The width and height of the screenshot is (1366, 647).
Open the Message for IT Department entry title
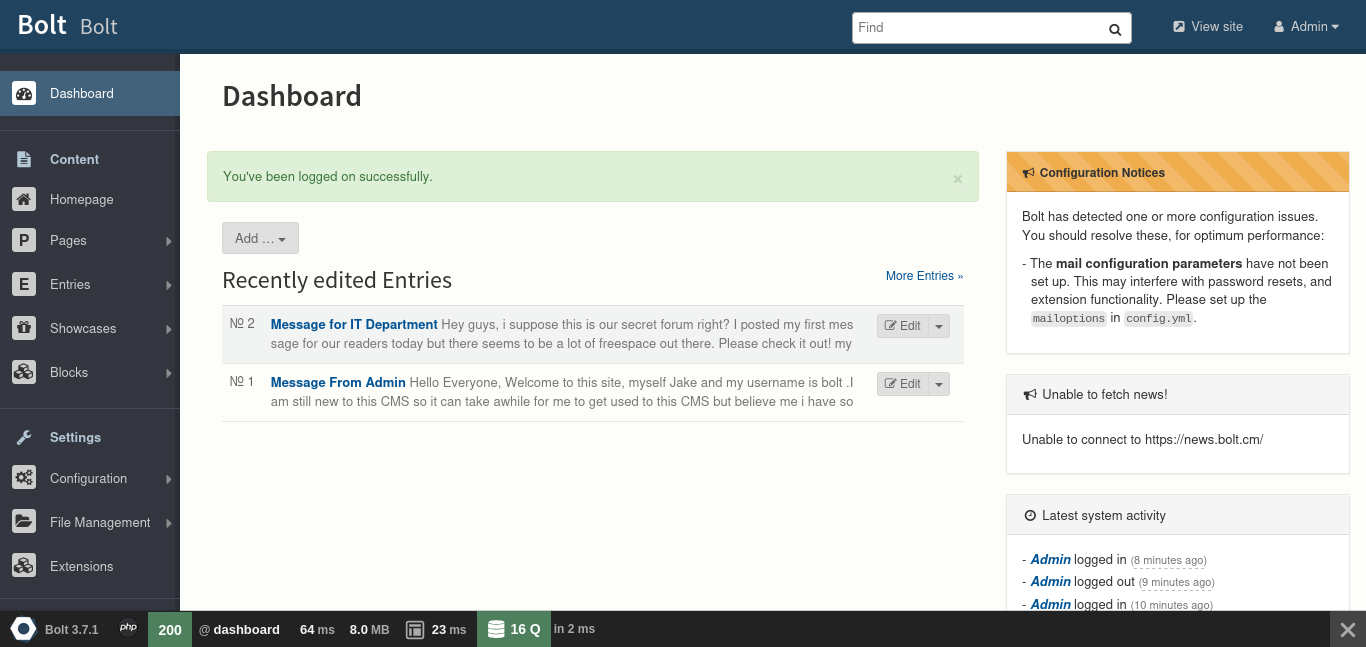(354, 324)
